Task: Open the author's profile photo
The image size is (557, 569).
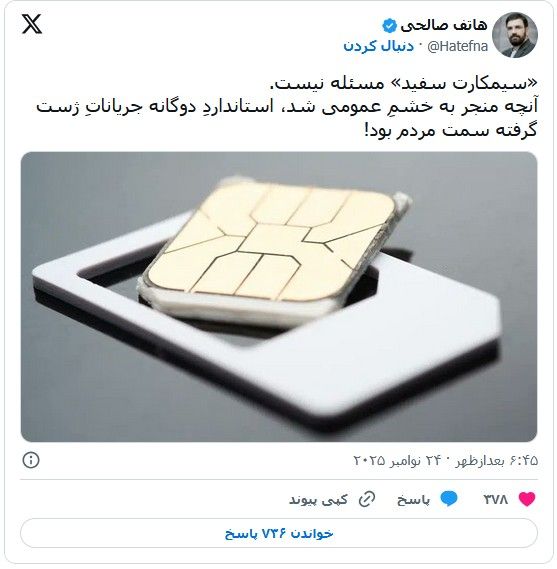Action: (x=515, y=35)
